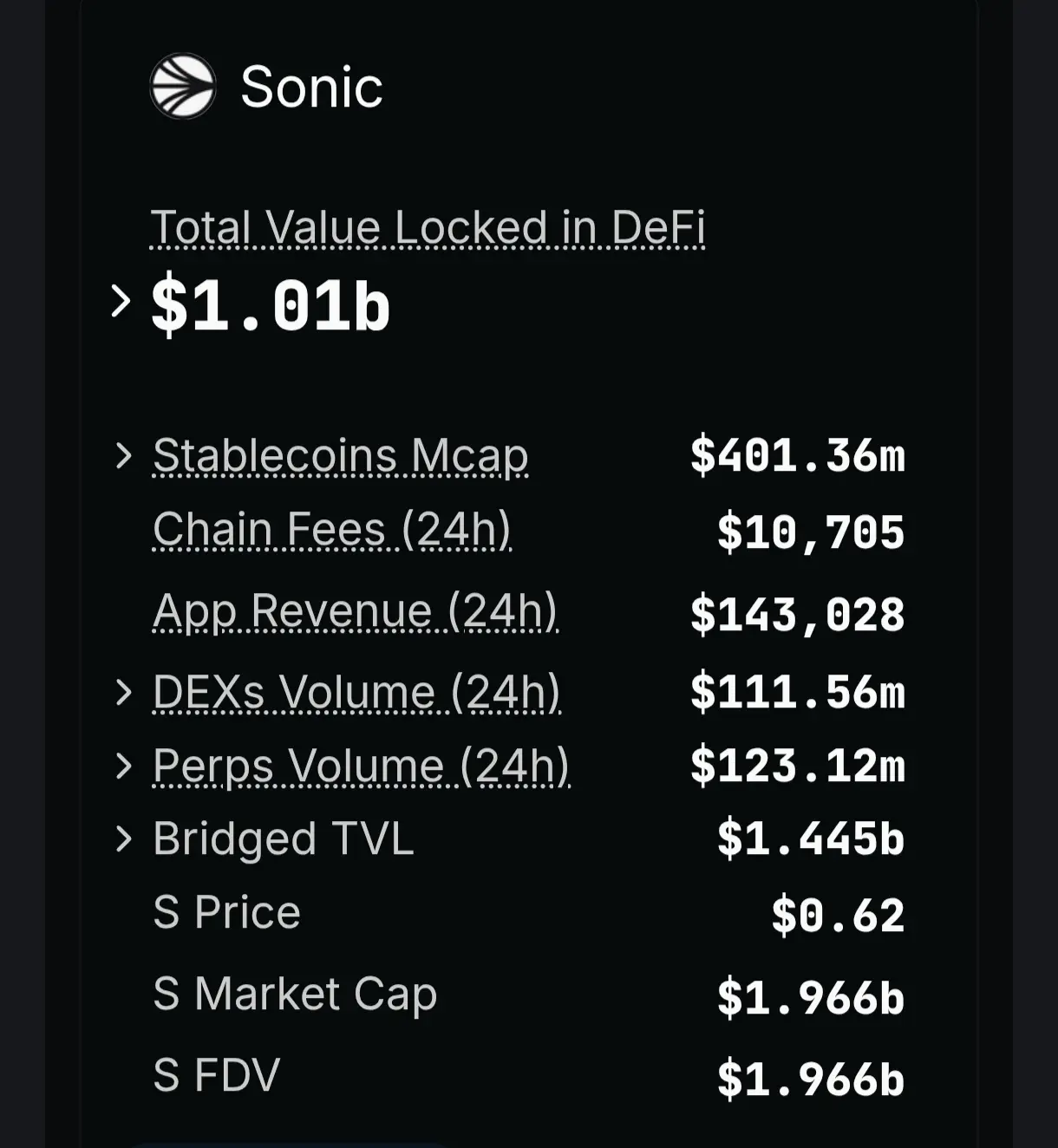The width and height of the screenshot is (1058, 1148).
Task: Click the Sonic chain name heading
Action: coord(311,87)
